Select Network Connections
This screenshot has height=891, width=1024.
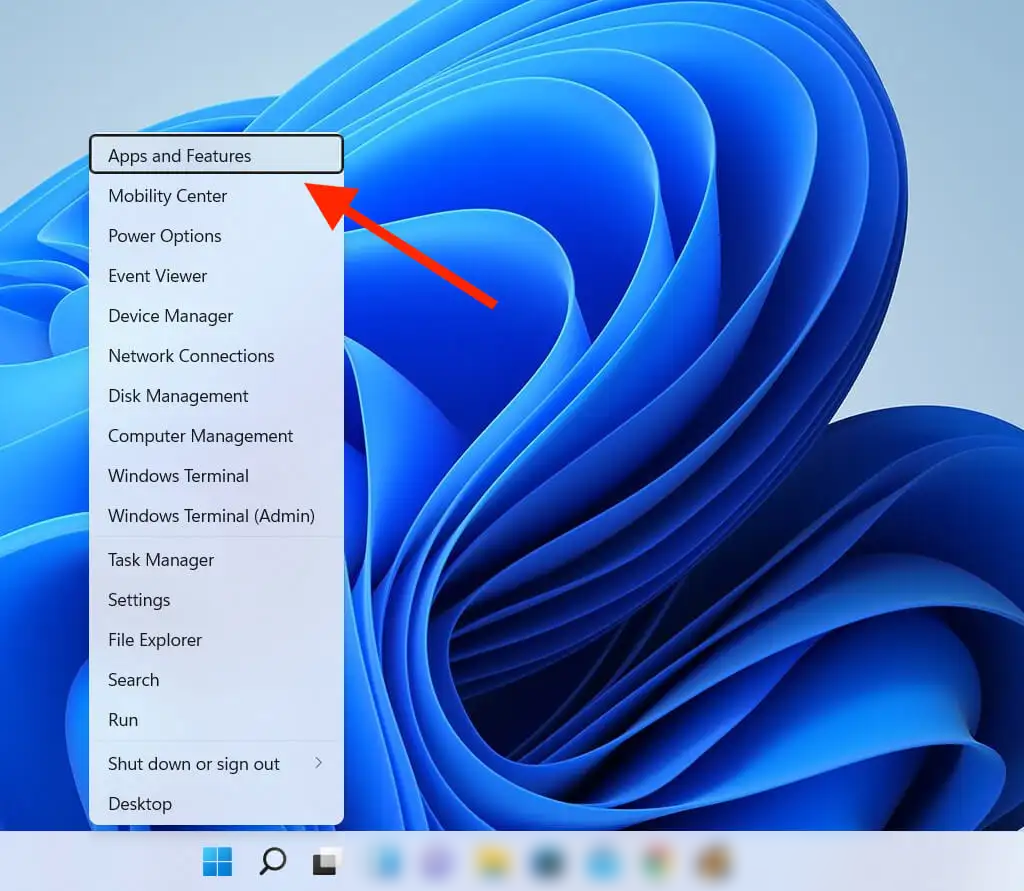[191, 356]
